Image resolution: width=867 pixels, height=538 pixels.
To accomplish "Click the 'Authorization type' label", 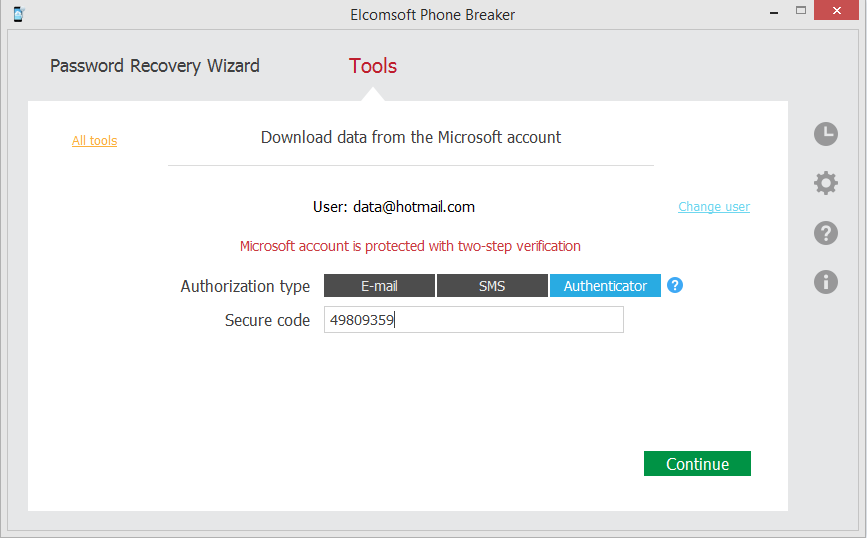I will point(245,286).
